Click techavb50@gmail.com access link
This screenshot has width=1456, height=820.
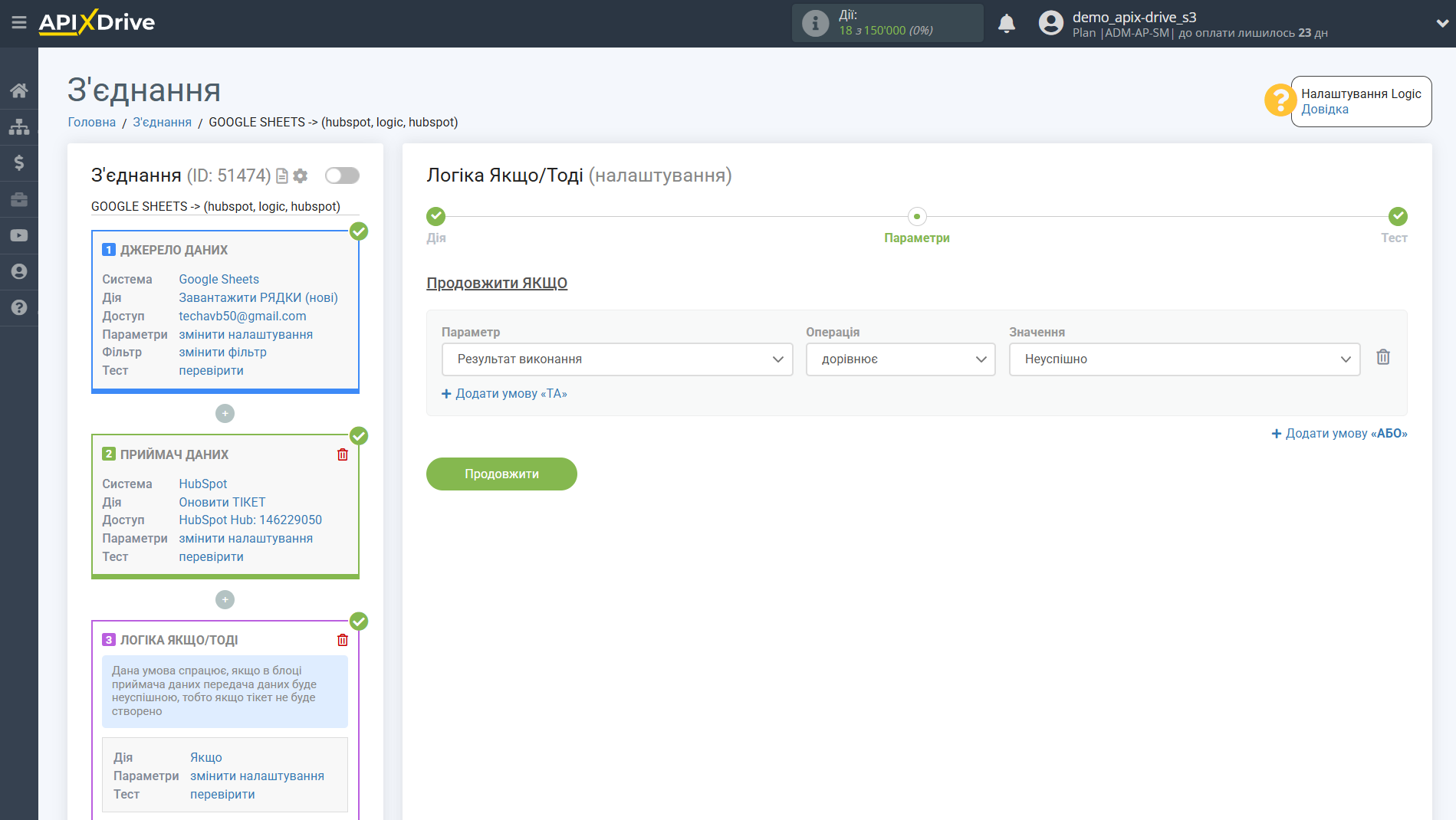[242, 317]
